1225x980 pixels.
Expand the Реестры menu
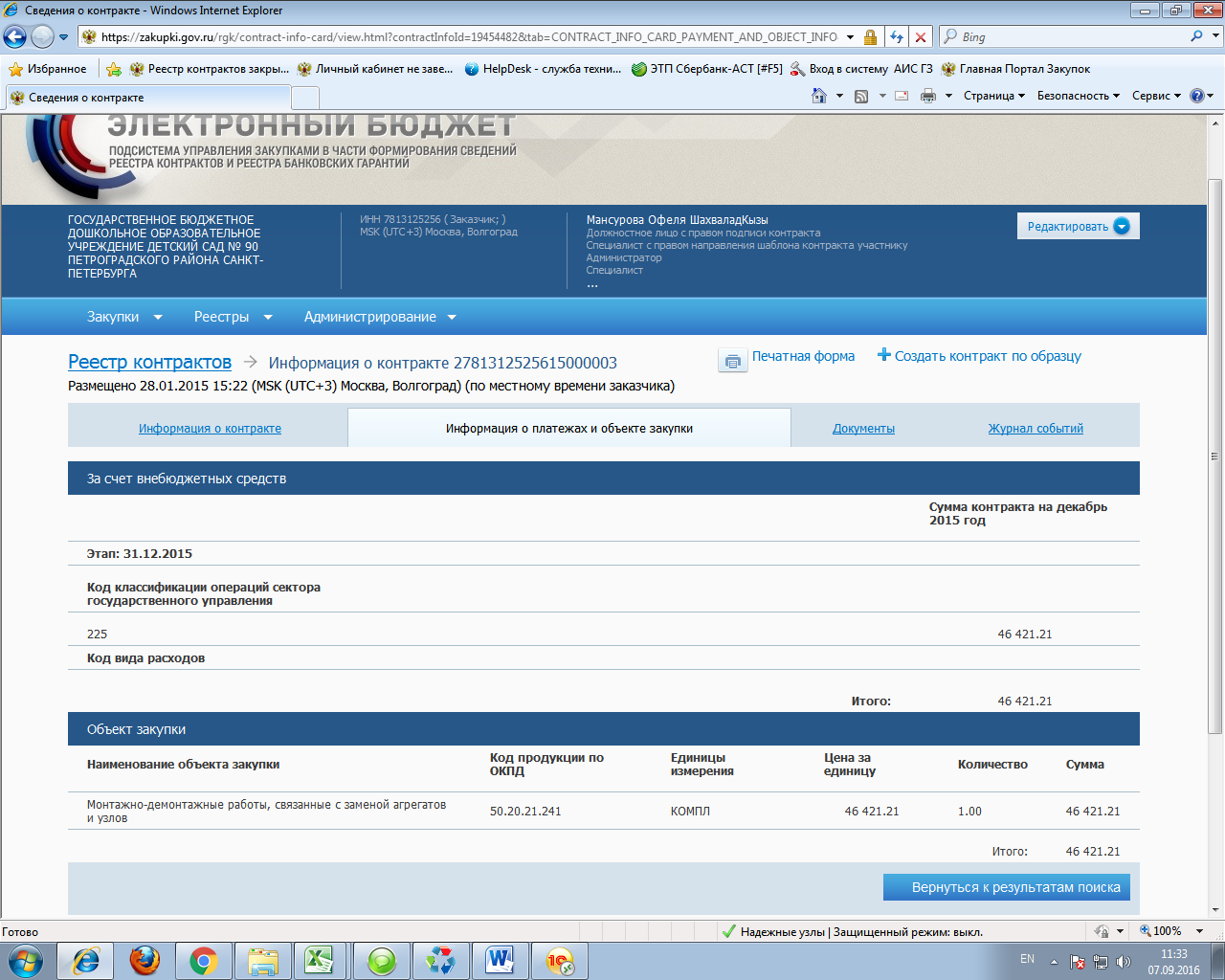(x=233, y=317)
